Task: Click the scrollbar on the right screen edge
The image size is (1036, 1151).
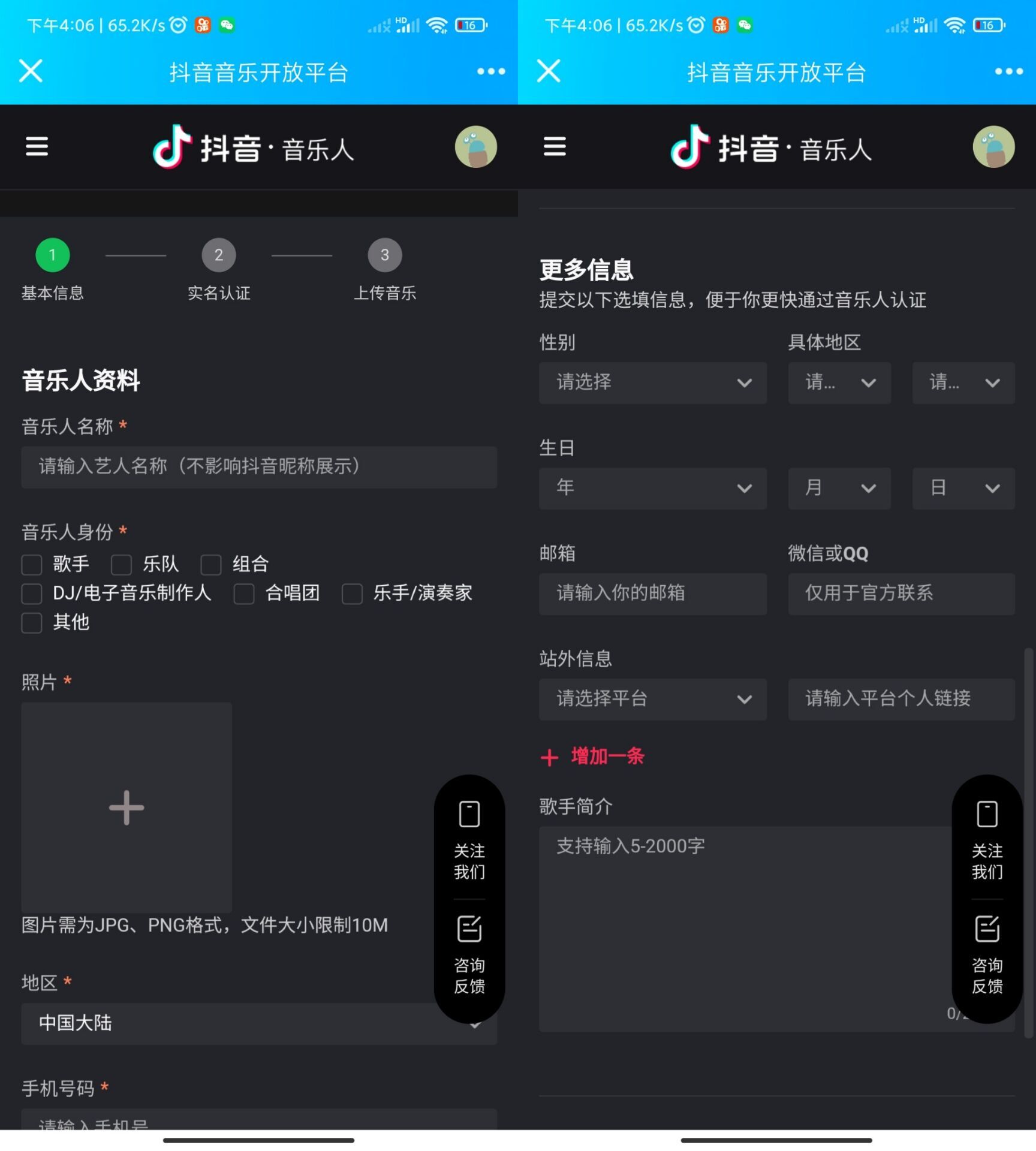Action: point(1029,839)
